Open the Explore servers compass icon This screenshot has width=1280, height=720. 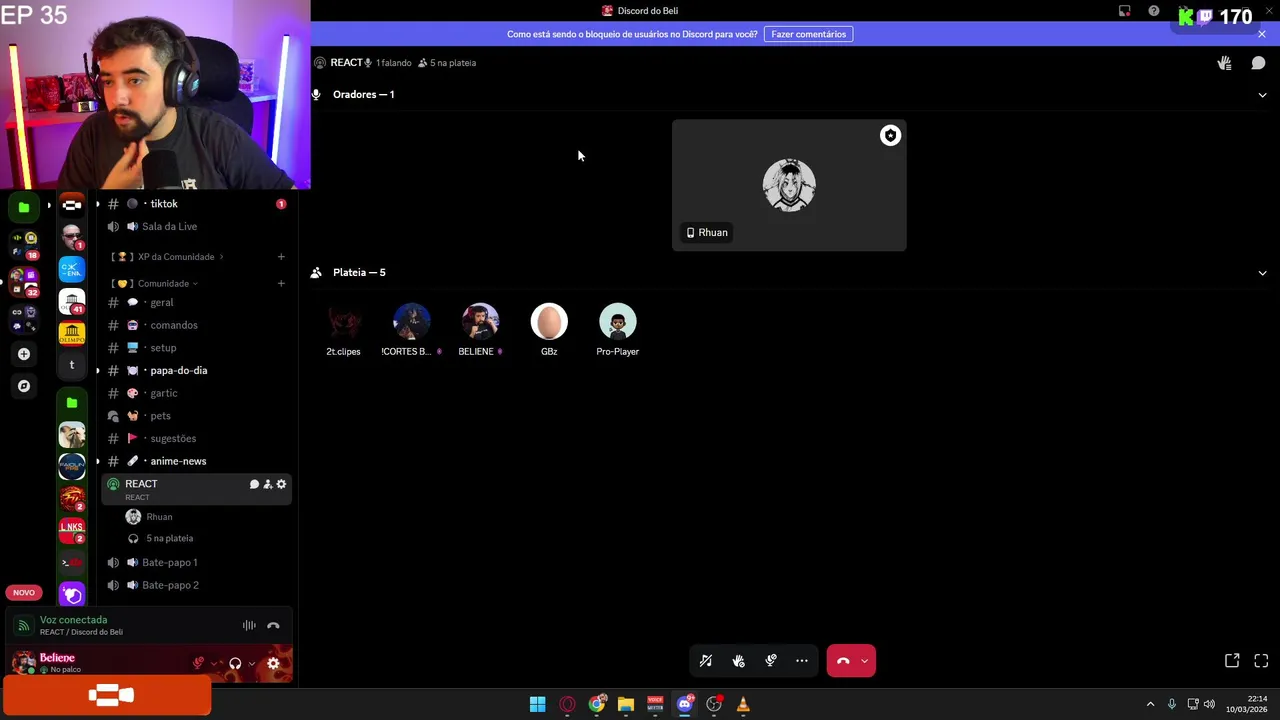click(x=24, y=386)
